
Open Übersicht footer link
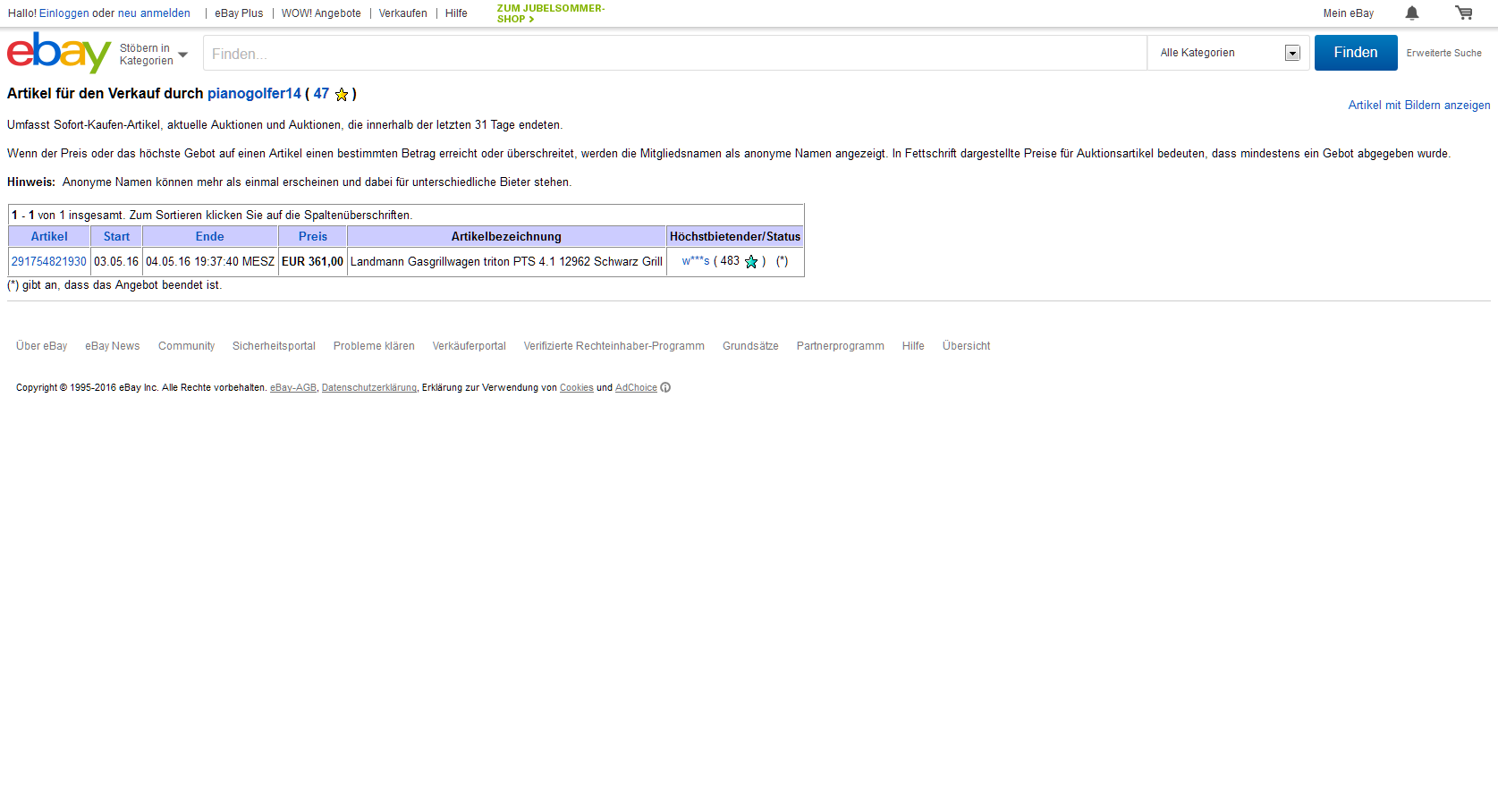click(966, 346)
